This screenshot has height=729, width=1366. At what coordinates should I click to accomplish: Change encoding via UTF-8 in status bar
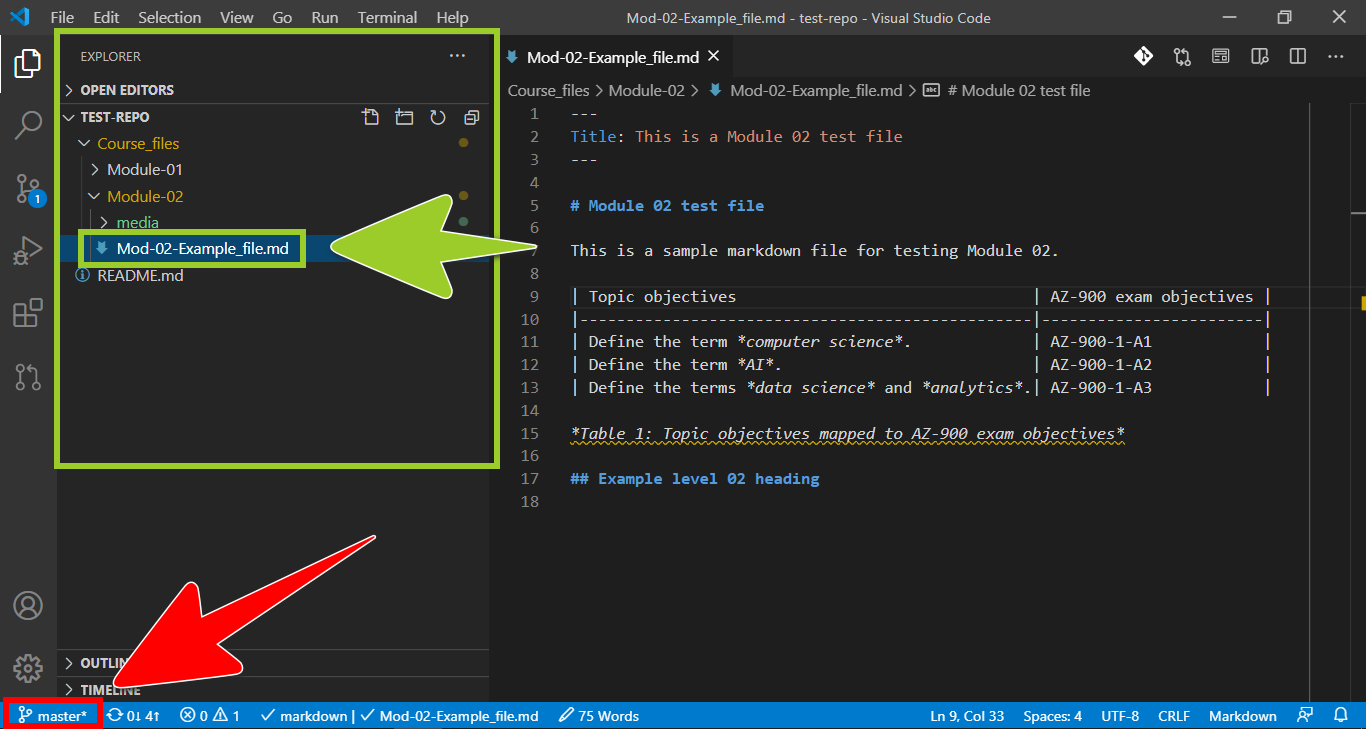click(x=1120, y=715)
